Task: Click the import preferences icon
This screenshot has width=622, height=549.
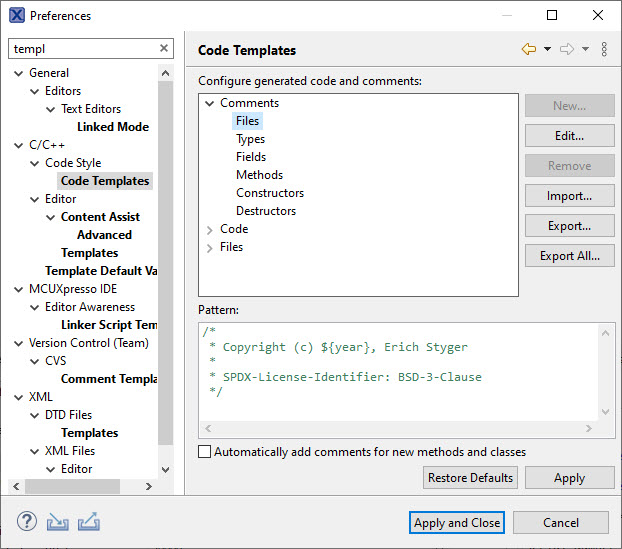Action: [58, 521]
